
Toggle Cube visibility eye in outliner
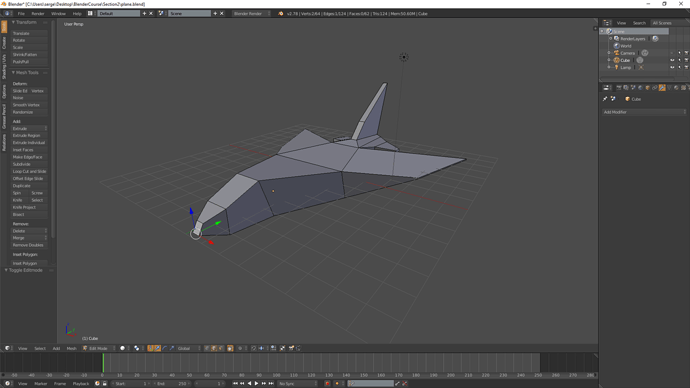pyautogui.click(x=672, y=60)
